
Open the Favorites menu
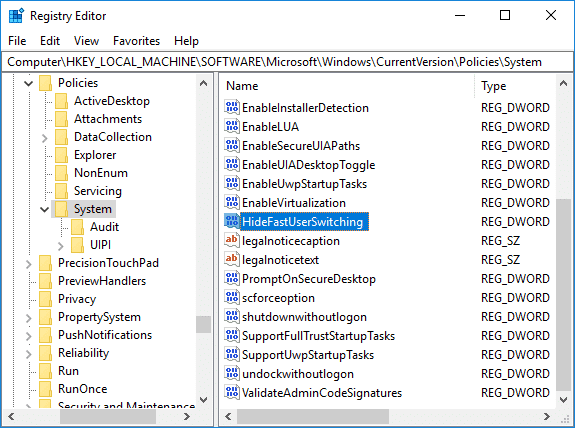(x=136, y=41)
